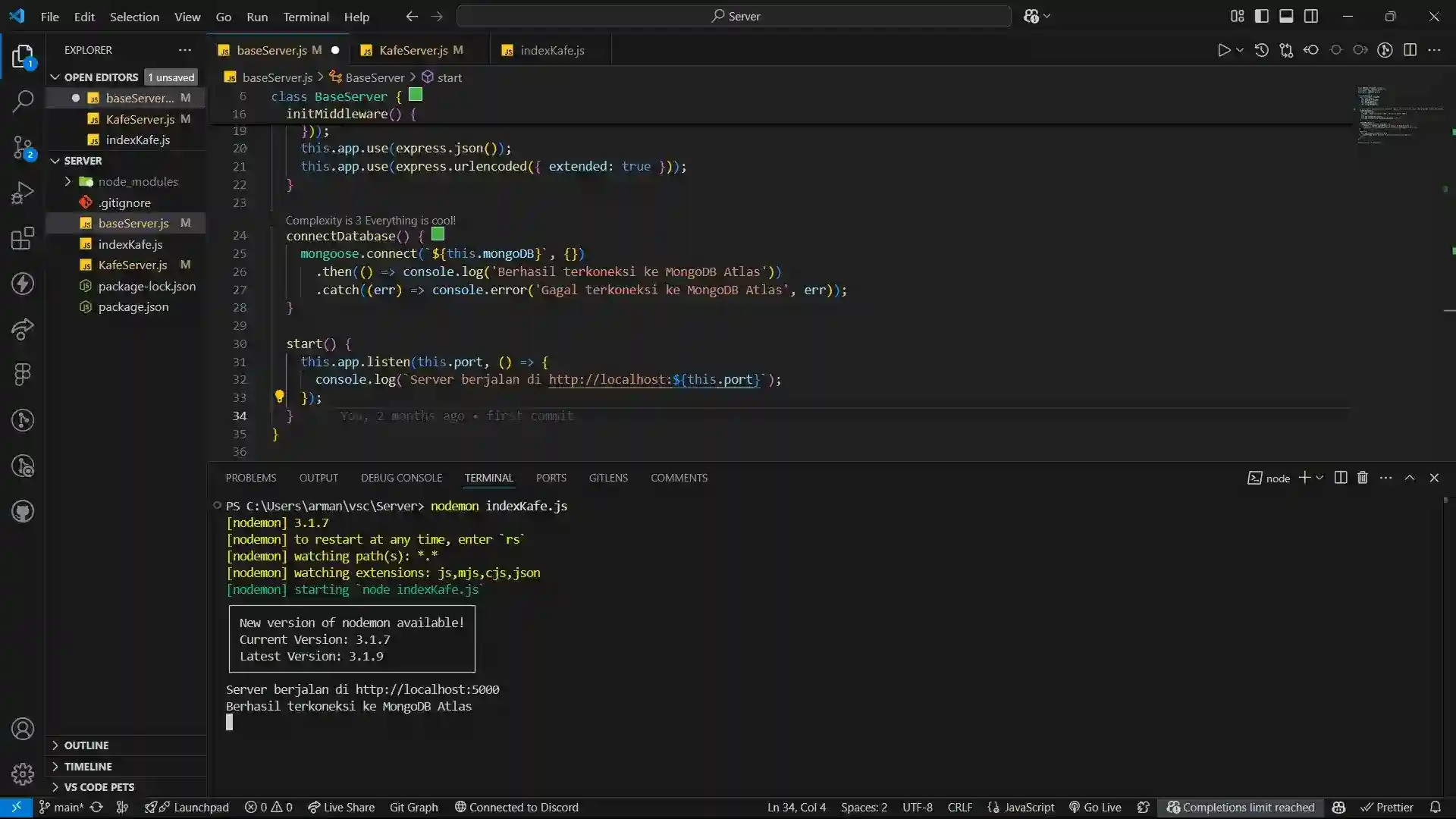This screenshot has height=819, width=1456.
Task: Open Customize Layout icon
Action: pyautogui.click(x=1237, y=16)
